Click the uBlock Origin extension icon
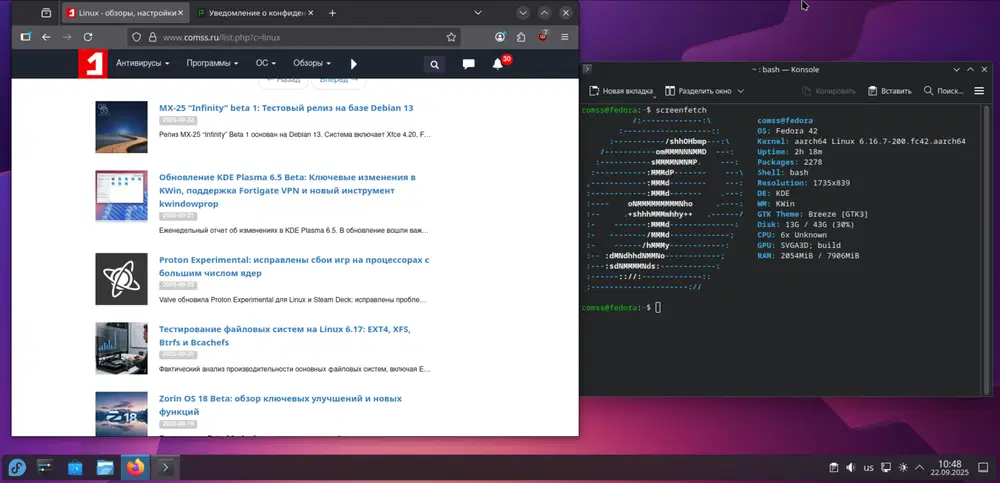 tap(543, 36)
